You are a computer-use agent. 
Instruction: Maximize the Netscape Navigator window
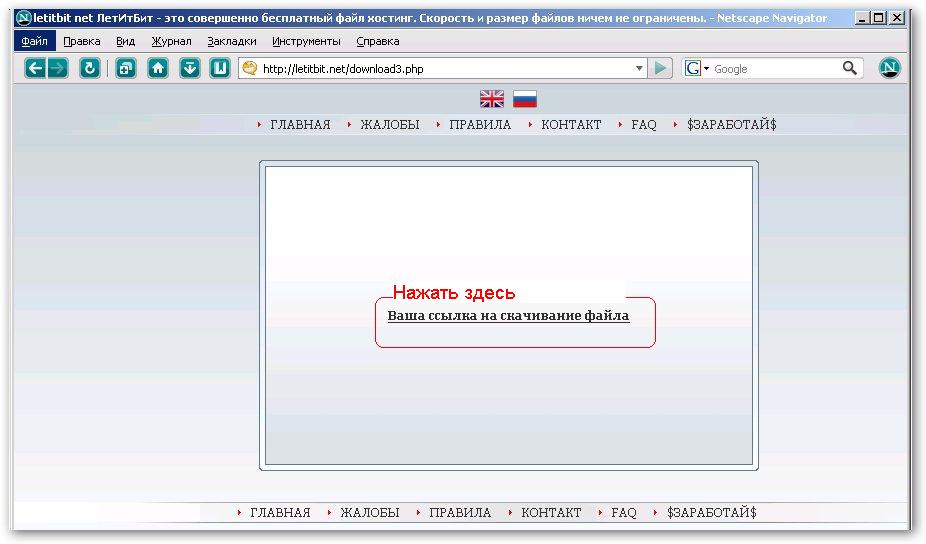tap(879, 18)
